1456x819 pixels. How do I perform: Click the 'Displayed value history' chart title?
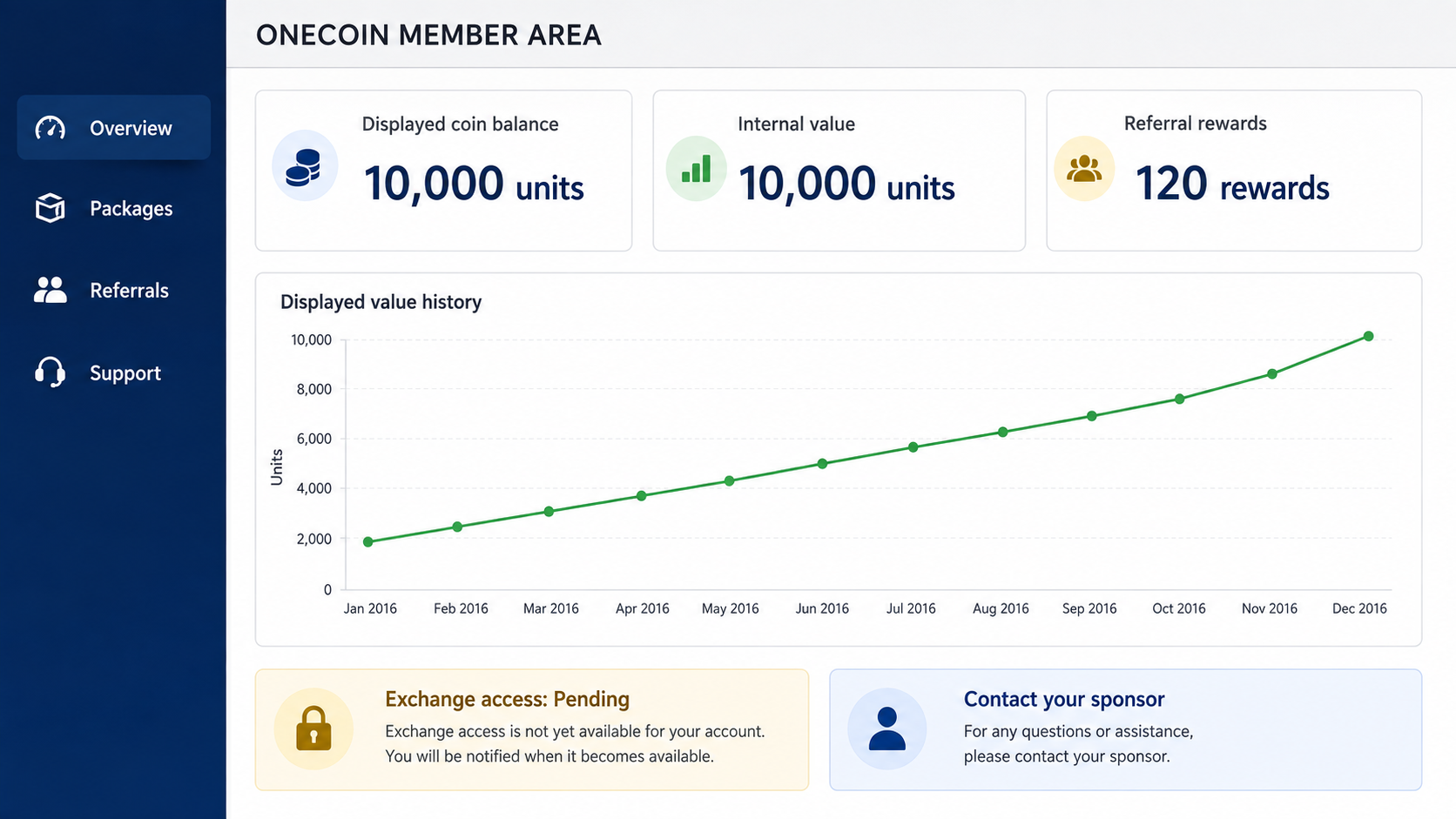tap(381, 302)
